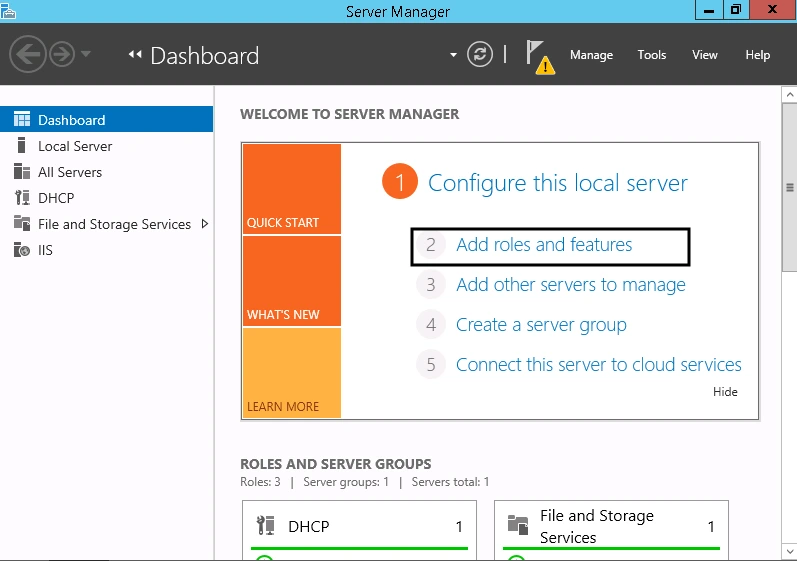Expand File and Storage Services arrow
Image resolution: width=797 pixels, height=561 pixels.
pos(205,224)
